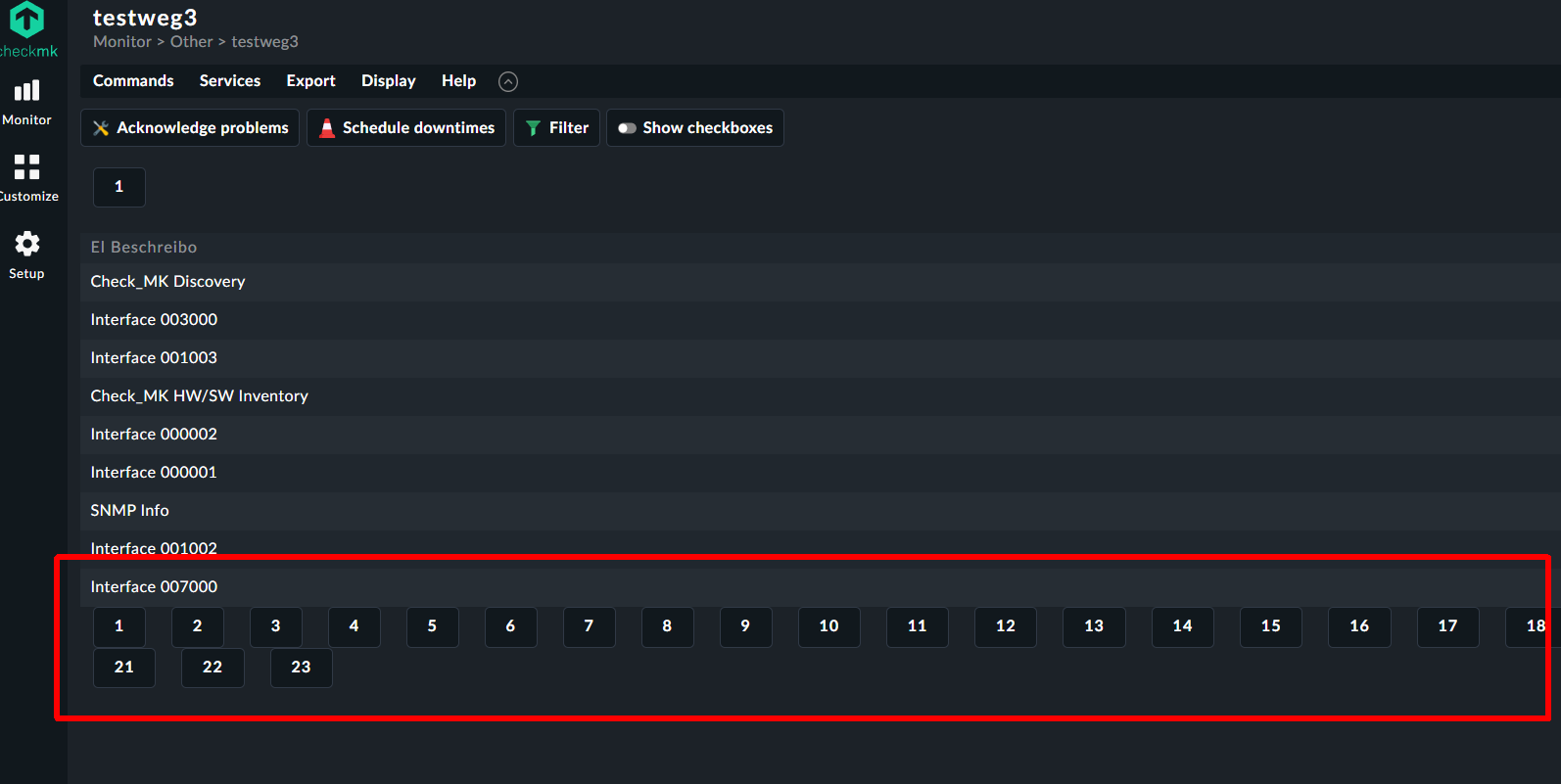This screenshot has height=784, width=1561.
Task: Go to page 12 in the bottom pagination
Action: 1006,626
